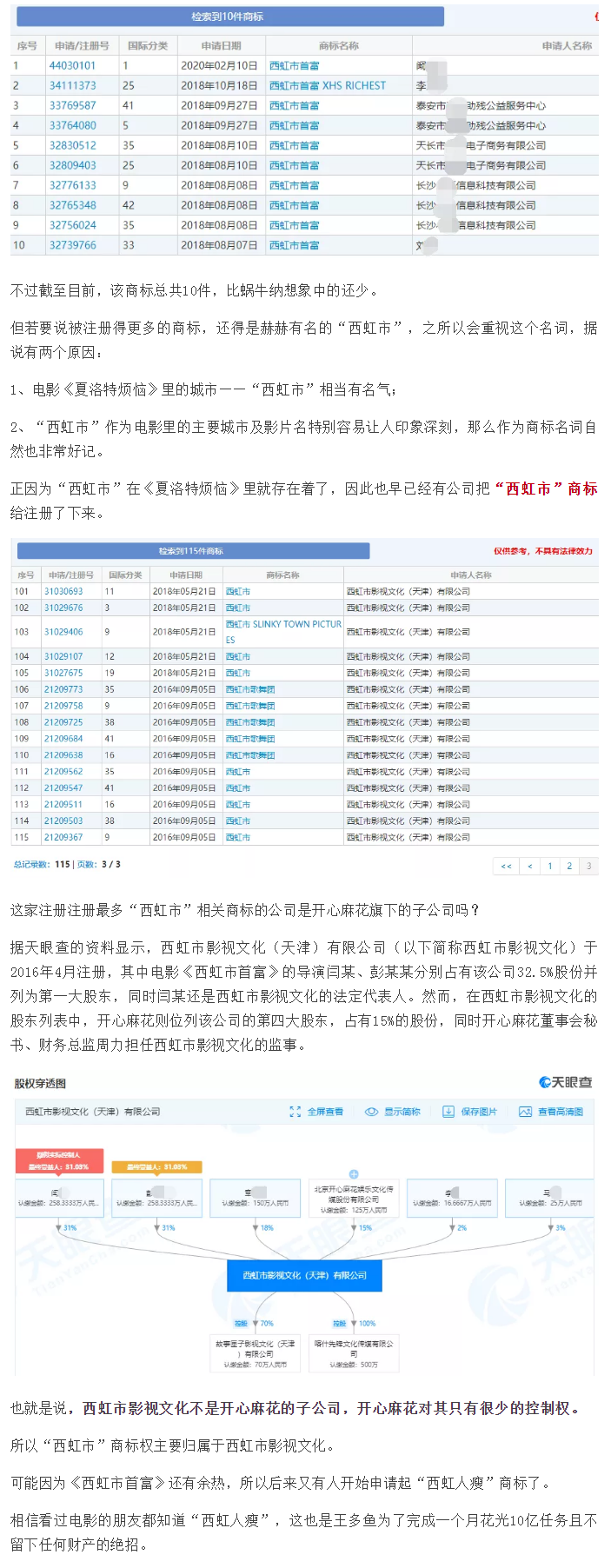Open registration number 33764080
This screenshot has height=1568, width=611.
tap(72, 125)
